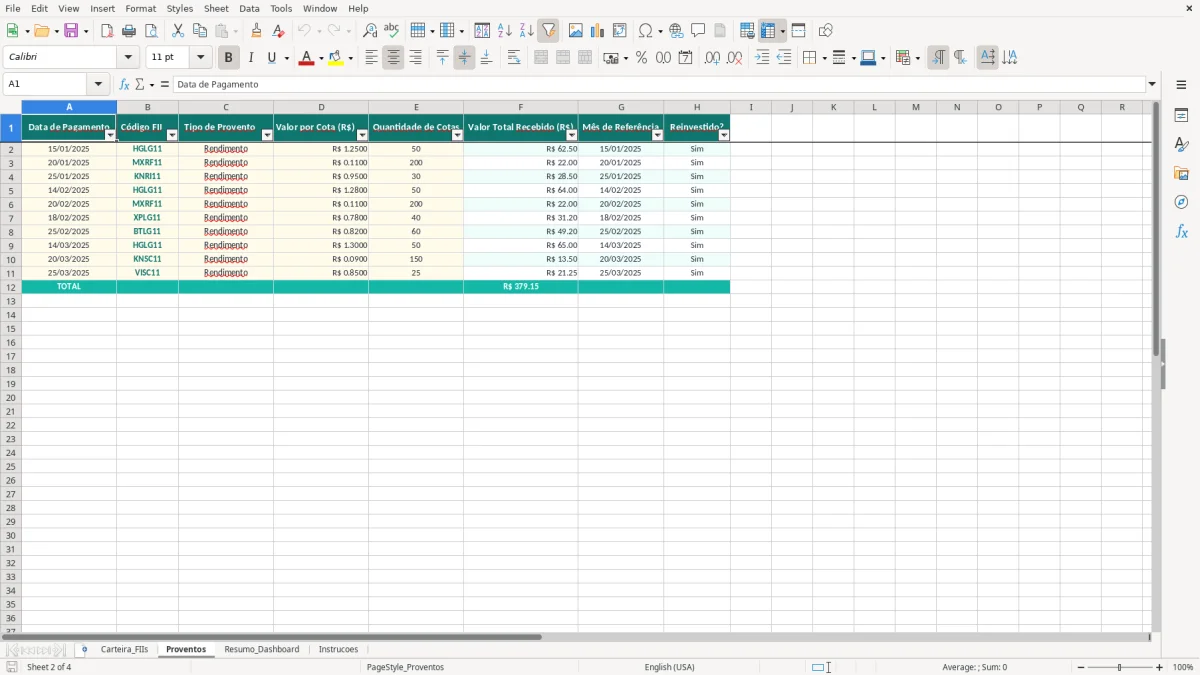
Task: Run the spelling check
Action: (392, 31)
